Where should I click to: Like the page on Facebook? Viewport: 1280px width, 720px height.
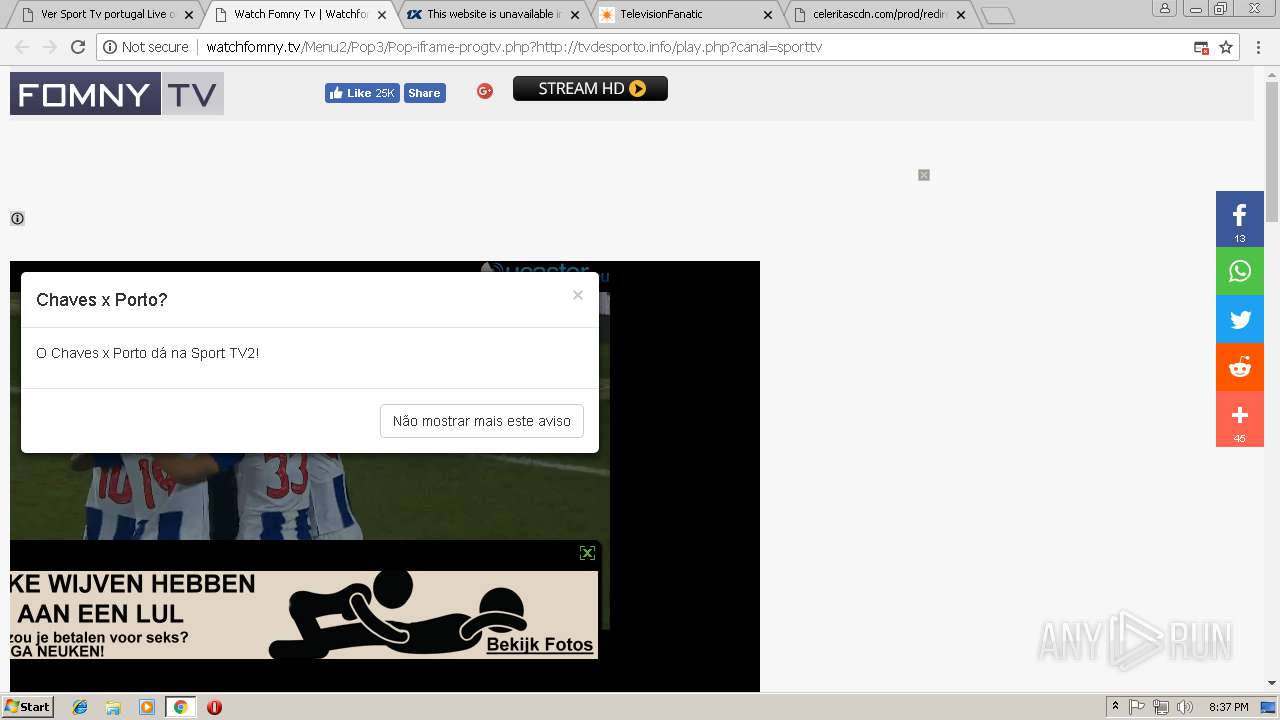362,93
